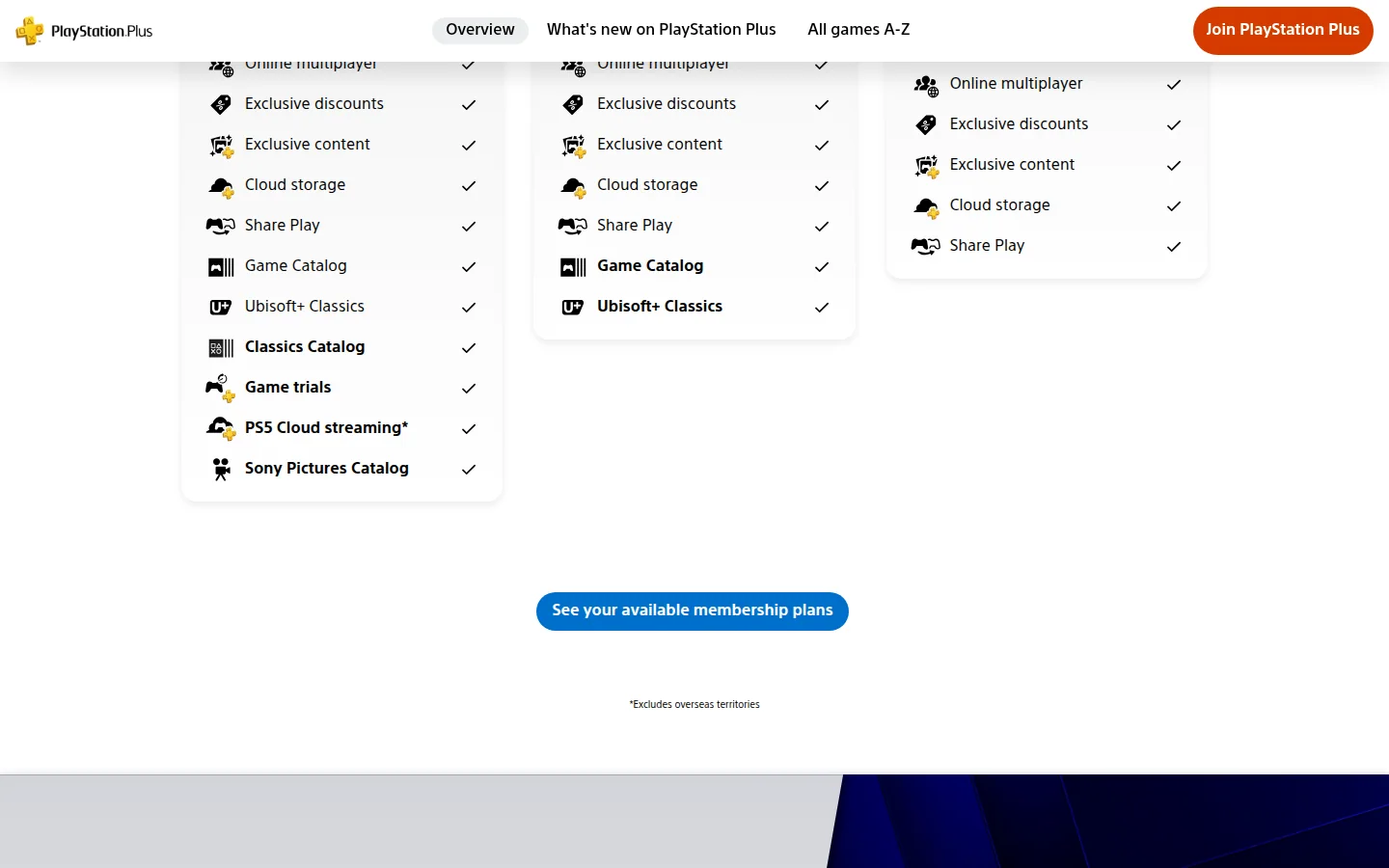
Task: Click the Sony Pictures Catalog camera icon
Action: click(221, 469)
